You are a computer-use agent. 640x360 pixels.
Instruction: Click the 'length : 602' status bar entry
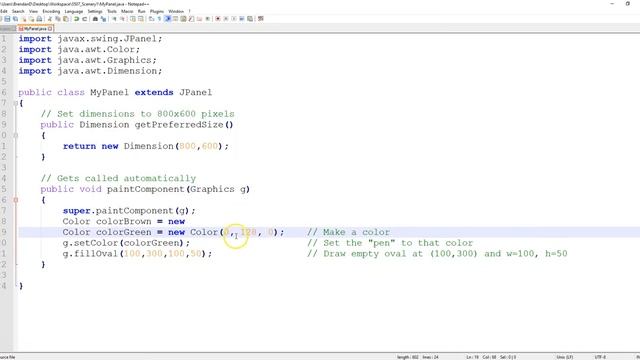point(407,357)
